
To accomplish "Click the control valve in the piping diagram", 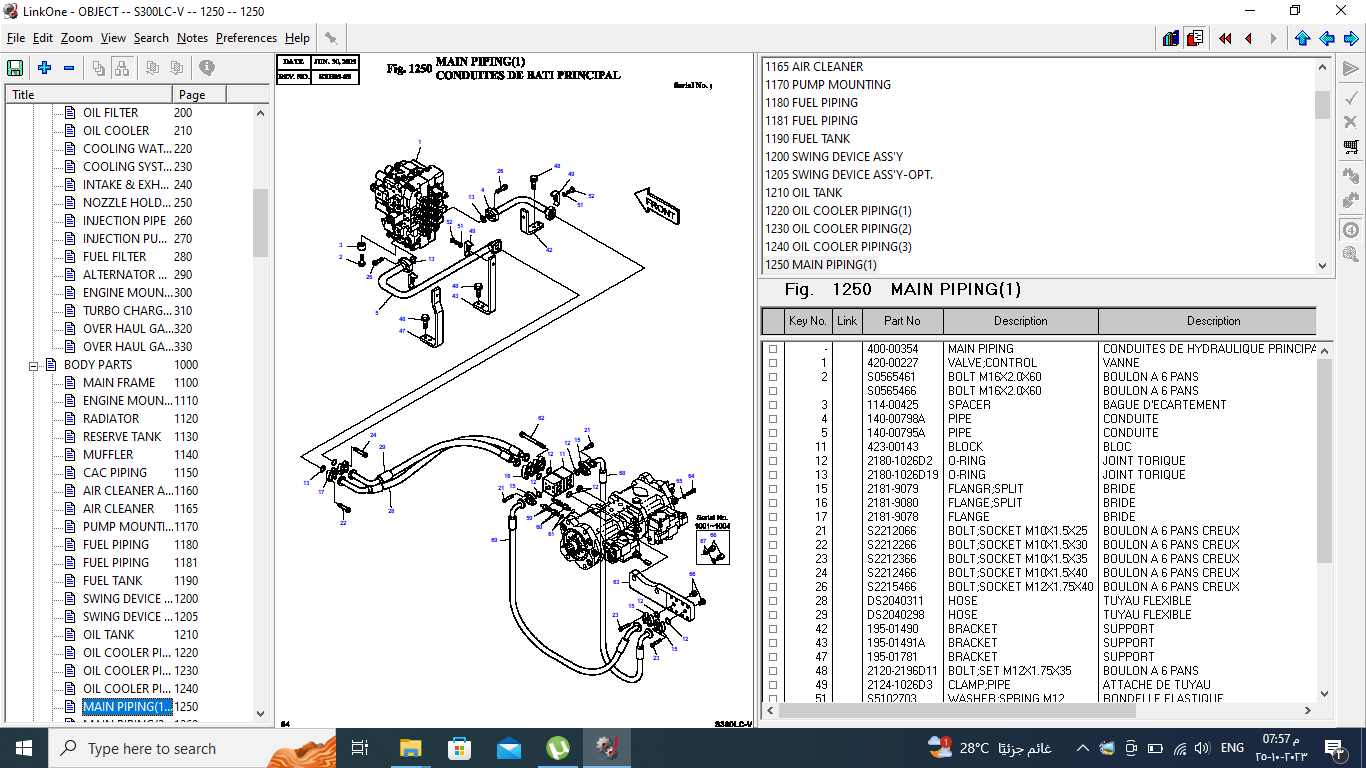I will point(409,205).
